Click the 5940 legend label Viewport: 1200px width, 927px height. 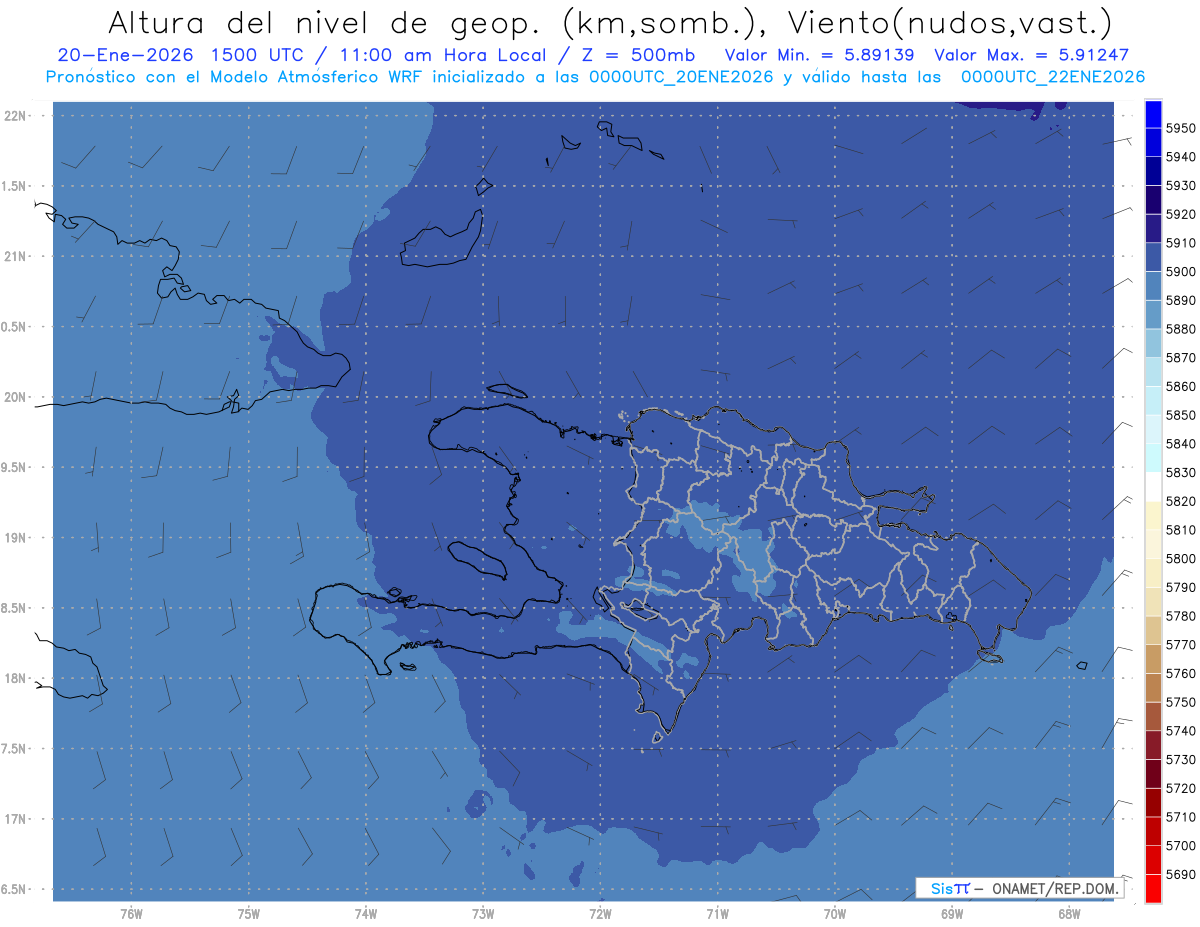tap(1180, 157)
